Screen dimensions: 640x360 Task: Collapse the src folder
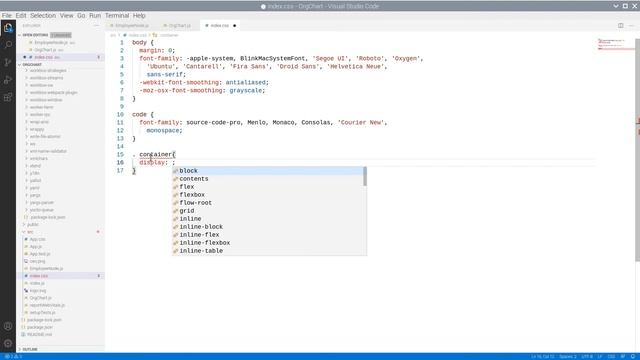click(29, 232)
